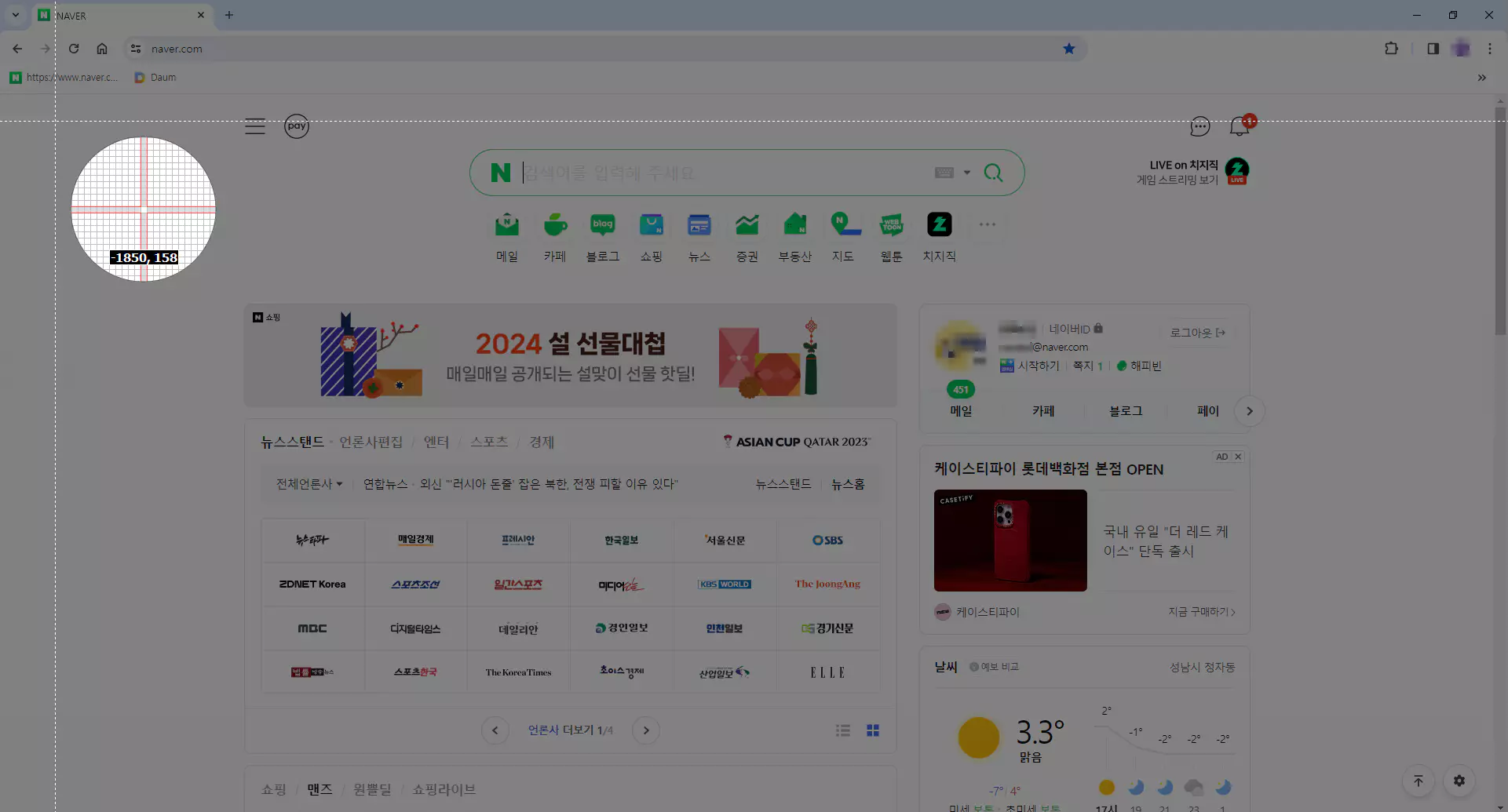
Task: Open the Chrome extensions puzzle icon
Action: [1391, 49]
